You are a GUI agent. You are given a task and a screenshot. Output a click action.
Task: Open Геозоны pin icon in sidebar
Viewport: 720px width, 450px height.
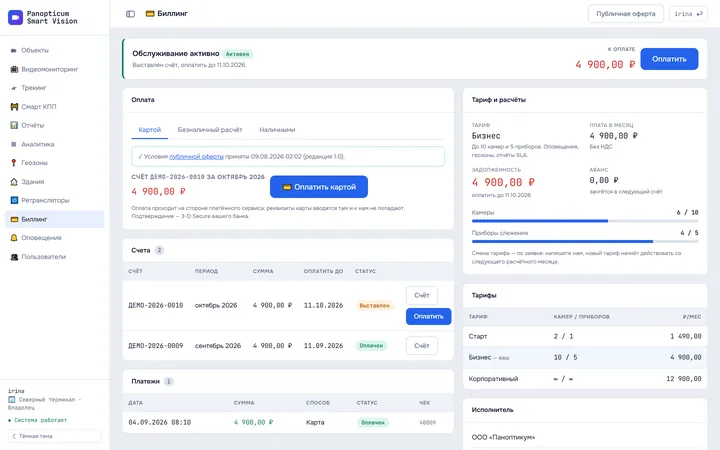[14, 163]
